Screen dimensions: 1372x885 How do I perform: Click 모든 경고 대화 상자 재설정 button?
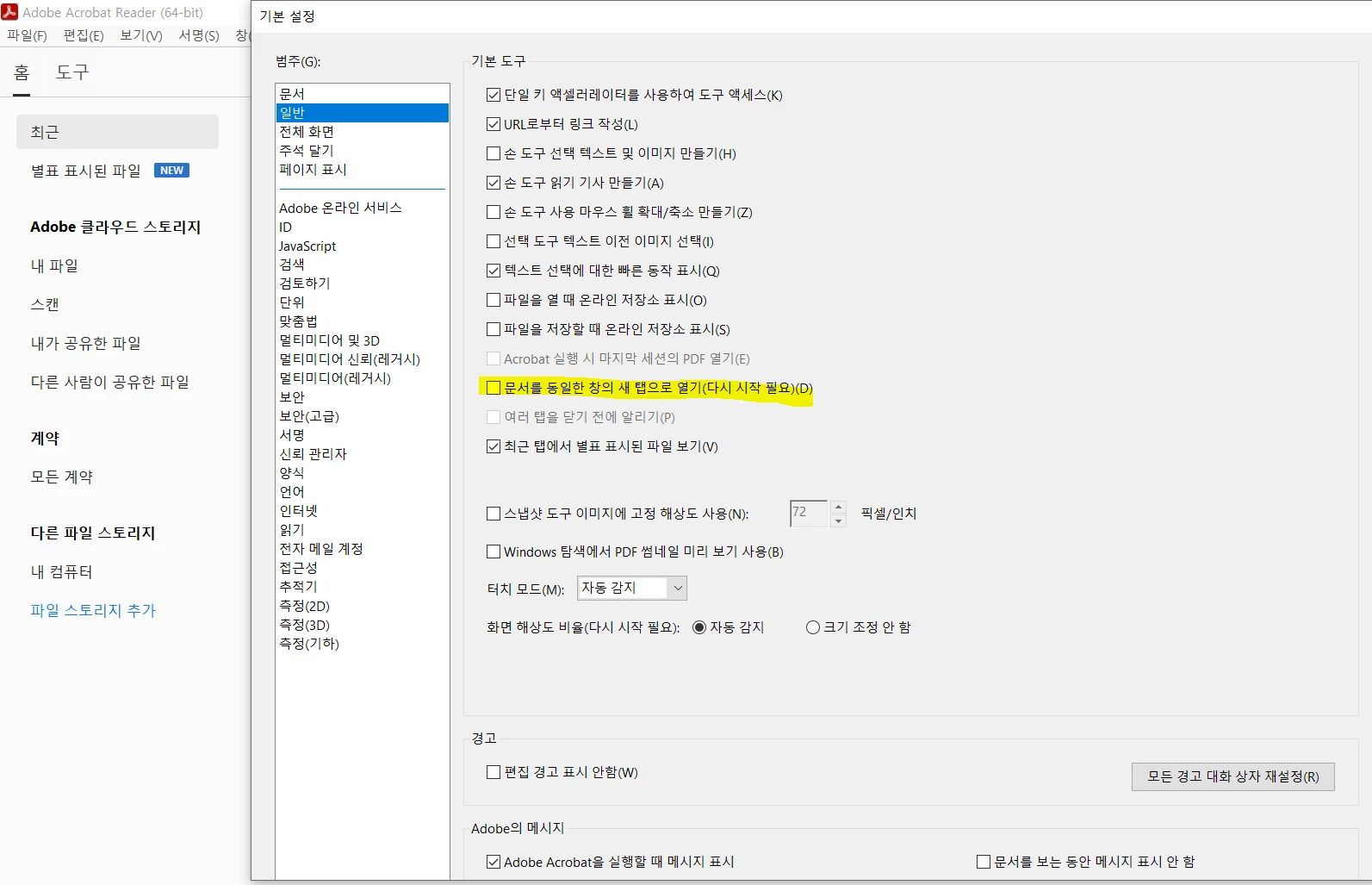pos(1233,776)
